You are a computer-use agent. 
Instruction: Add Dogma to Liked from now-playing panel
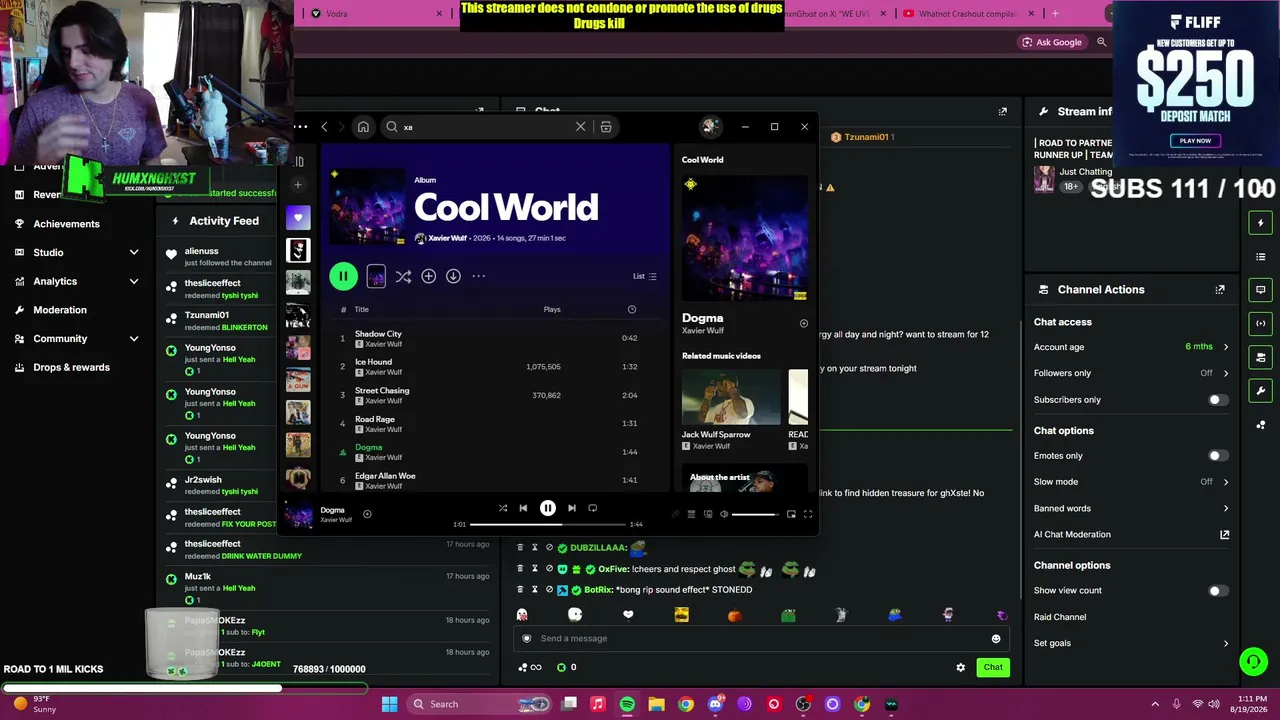[x=803, y=323]
